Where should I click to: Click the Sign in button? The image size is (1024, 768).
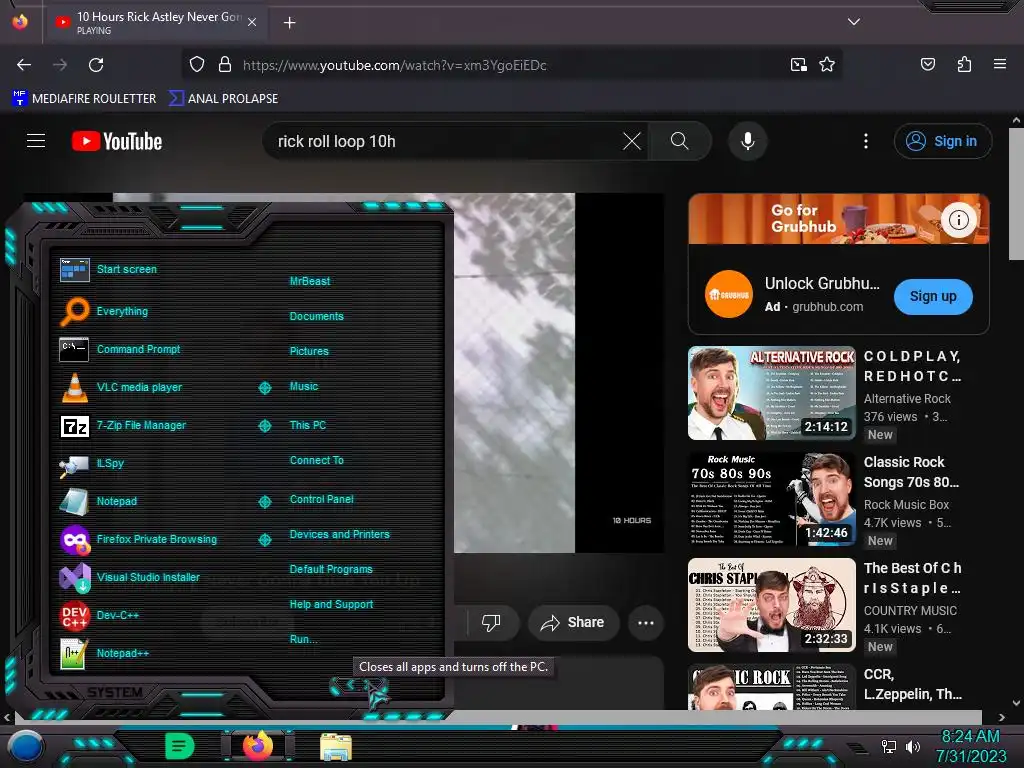pyautogui.click(x=942, y=141)
